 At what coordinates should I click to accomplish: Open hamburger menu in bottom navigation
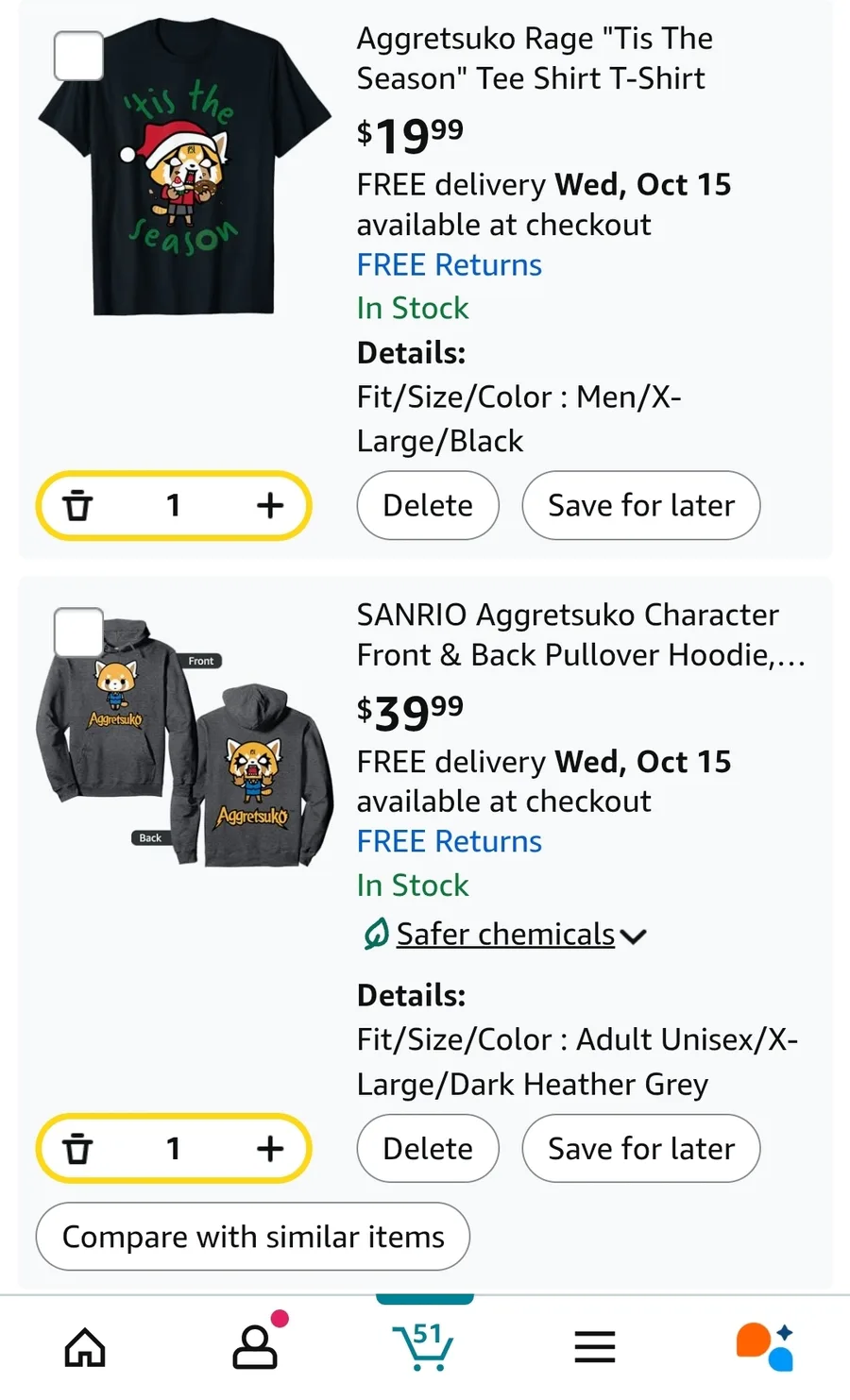pos(595,1347)
